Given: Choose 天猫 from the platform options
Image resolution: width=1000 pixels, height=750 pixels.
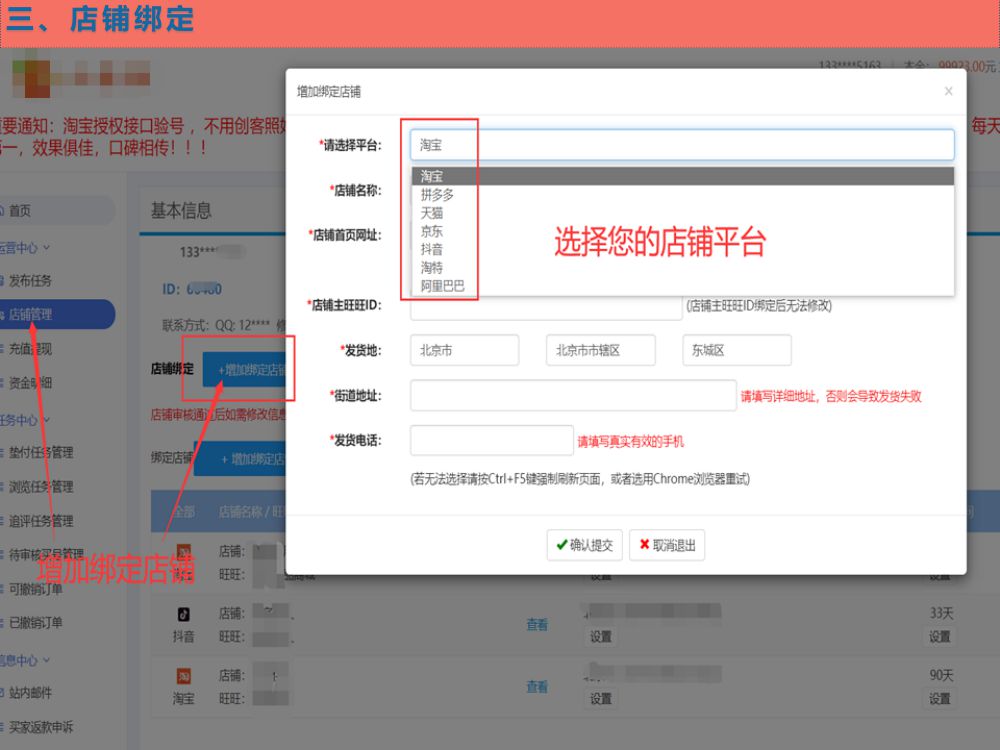Looking at the screenshot, I should 682,213.
